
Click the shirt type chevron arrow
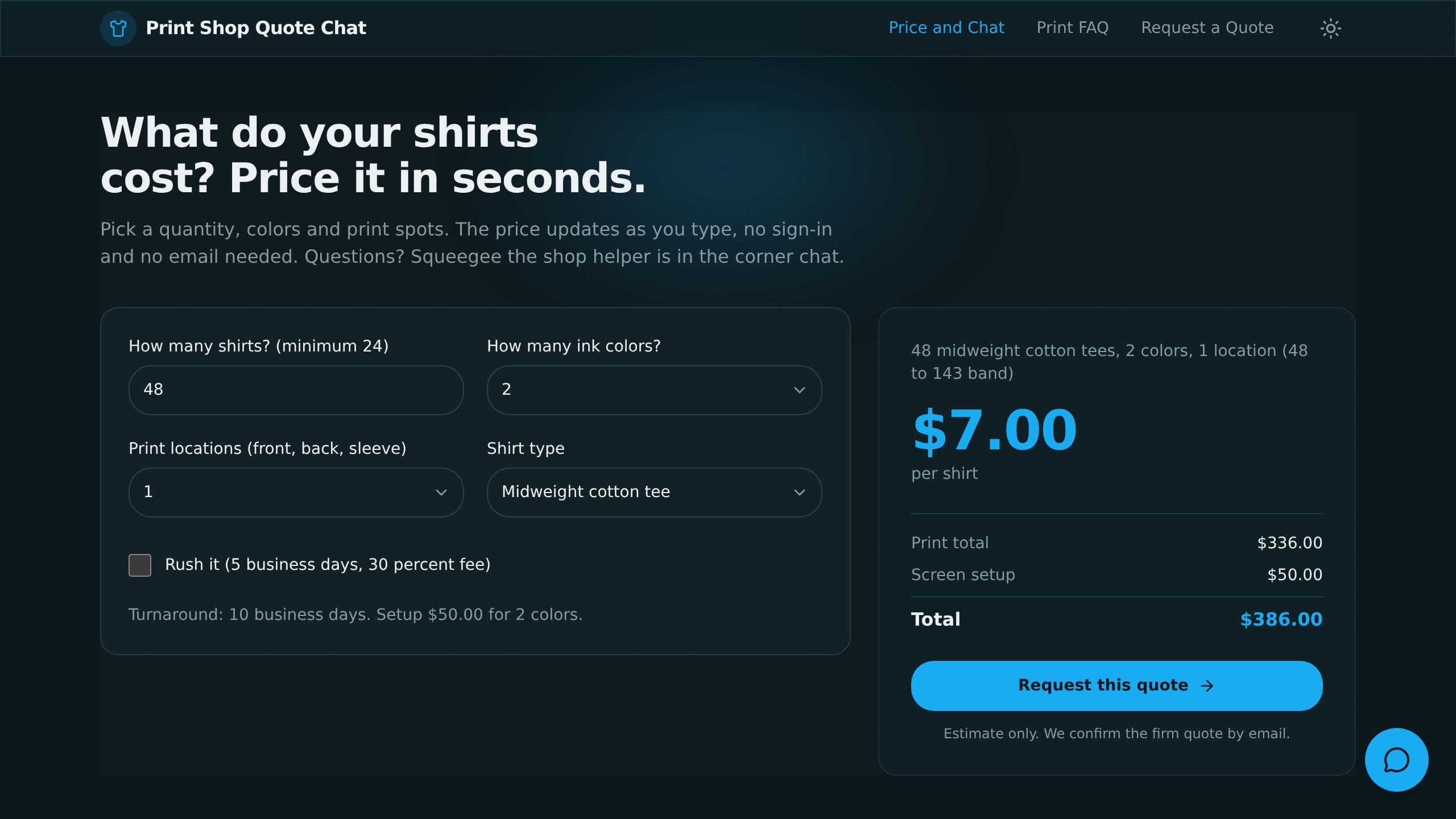[799, 493]
